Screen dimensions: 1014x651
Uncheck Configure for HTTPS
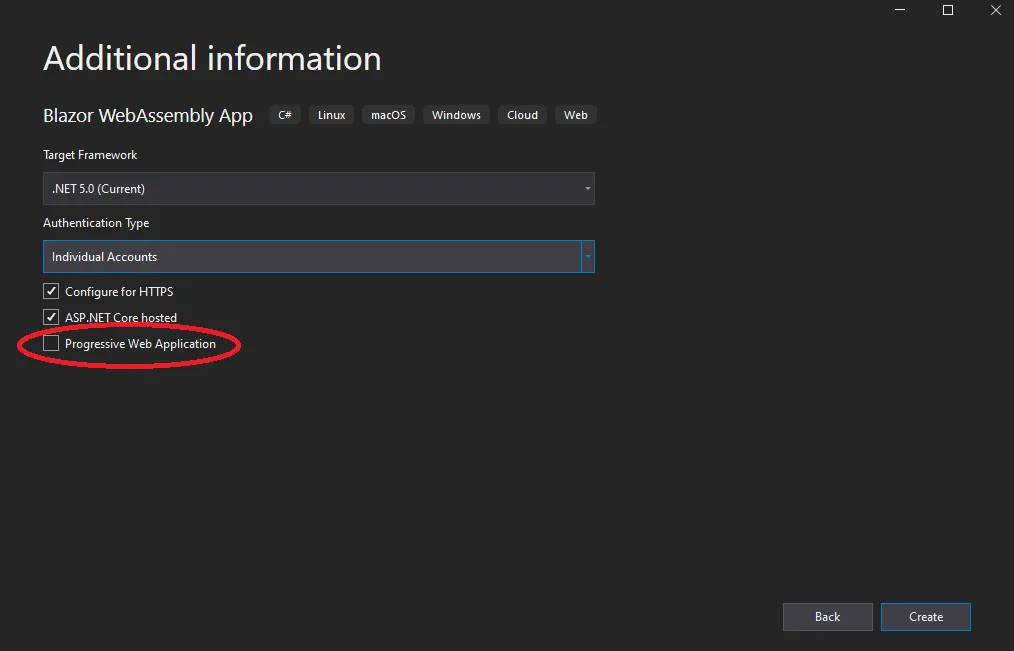[51, 292]
